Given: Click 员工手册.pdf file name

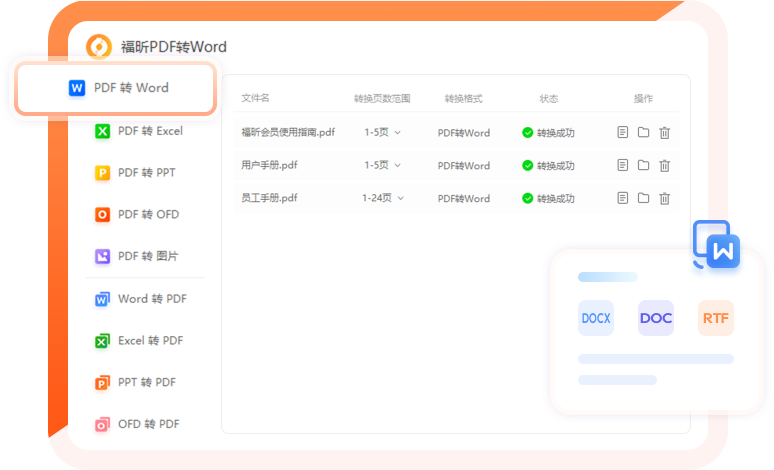Looking at the screenshot, I should 269,198.
